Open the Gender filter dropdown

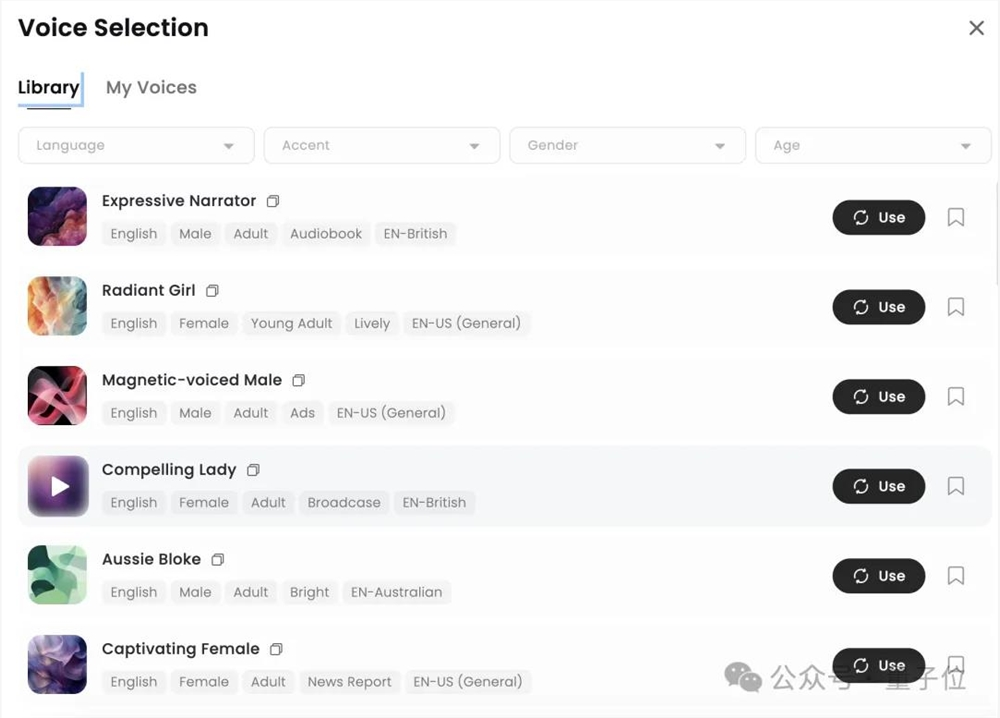[x=627, y=146]
